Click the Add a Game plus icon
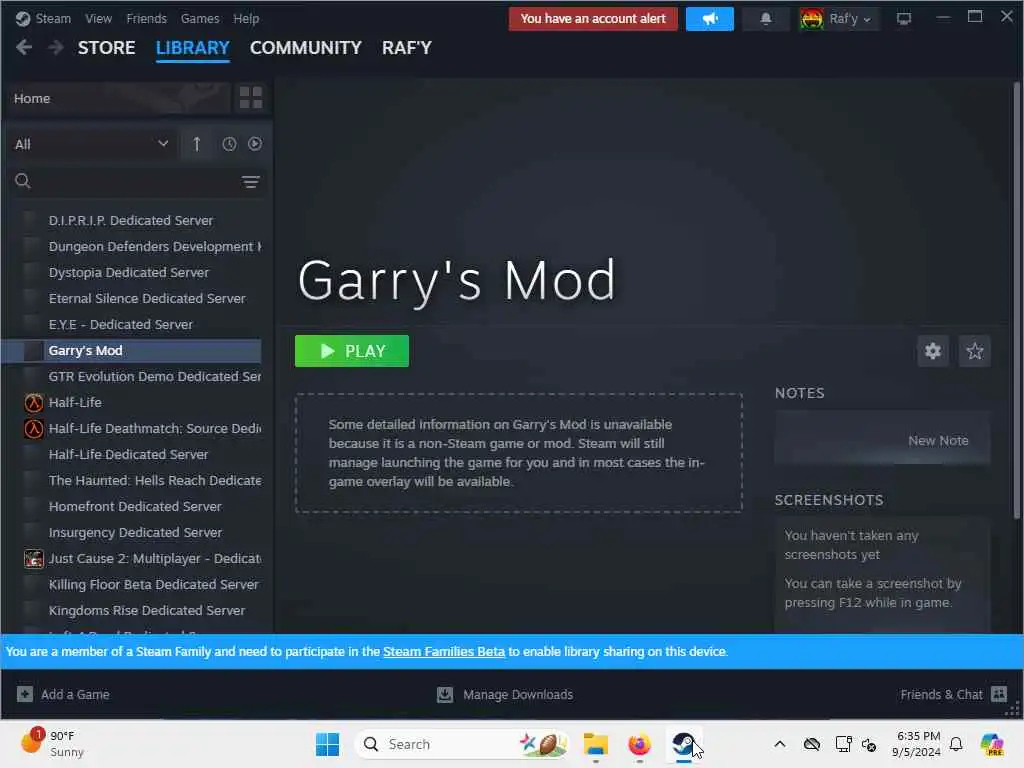Screen dimensions: 1024x768 [25, 694]
